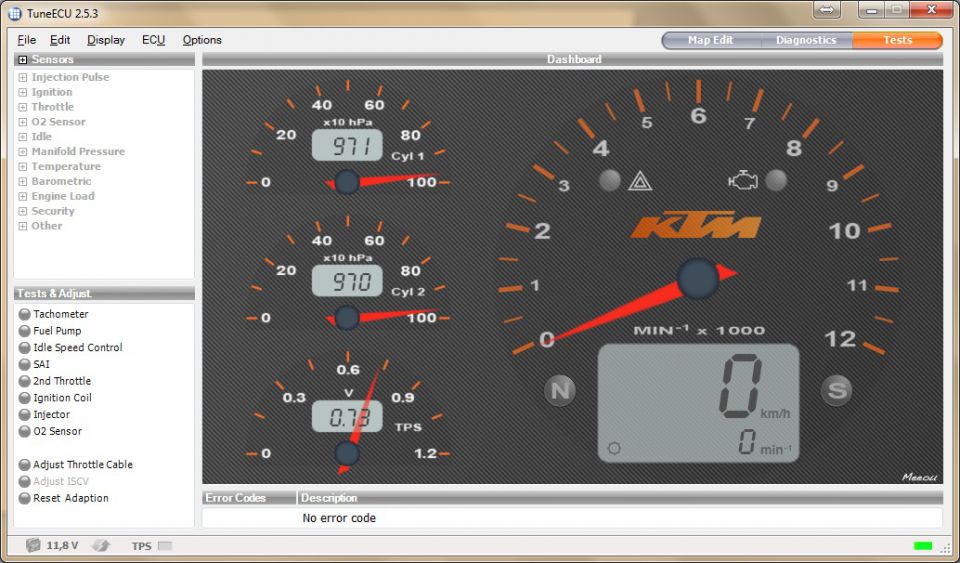The image size is (960, 563).
Task: Click the hazard triangle indicator icon
Action: [640, 181]
